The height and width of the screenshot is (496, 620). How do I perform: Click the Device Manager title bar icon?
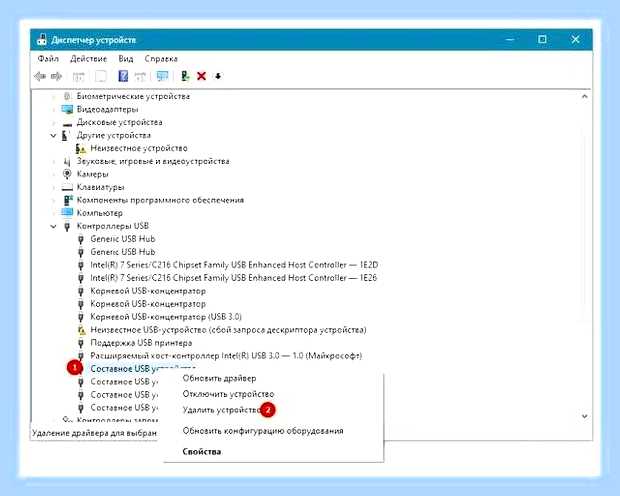[x=42, y=40]
